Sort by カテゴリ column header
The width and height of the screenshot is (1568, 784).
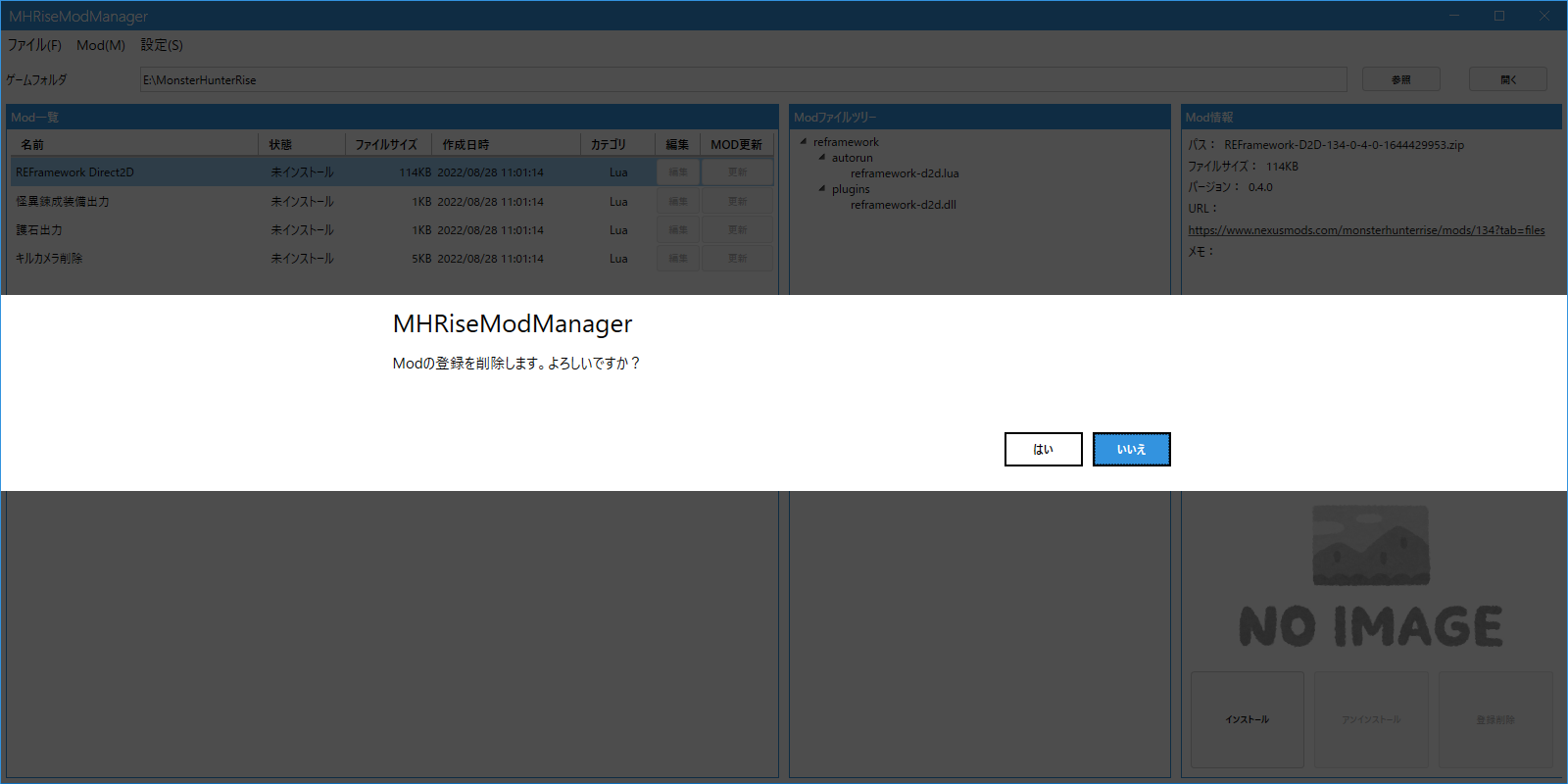pos(617,144)
